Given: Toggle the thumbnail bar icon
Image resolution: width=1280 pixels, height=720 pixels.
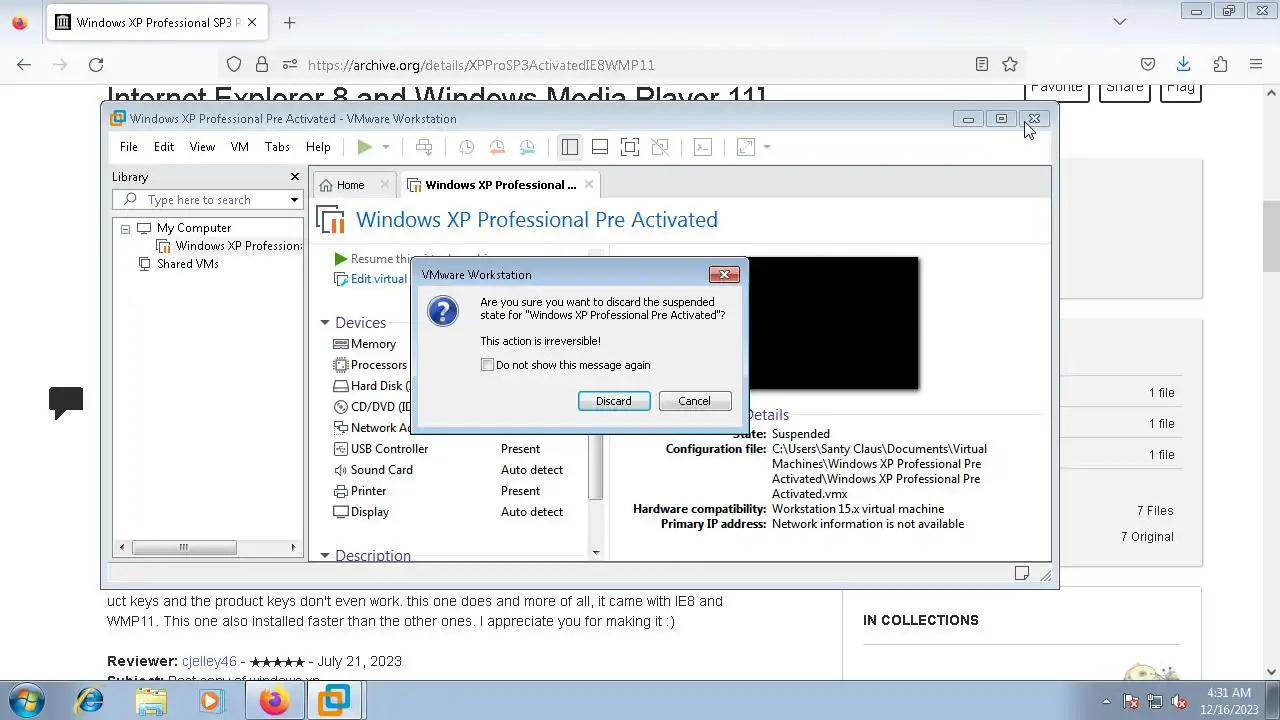Looking at the screenshot, I should point(600,147).
